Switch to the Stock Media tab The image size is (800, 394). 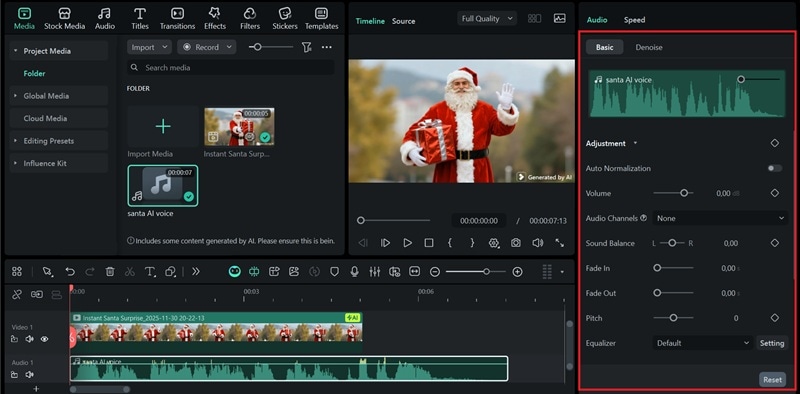(64, 18)
